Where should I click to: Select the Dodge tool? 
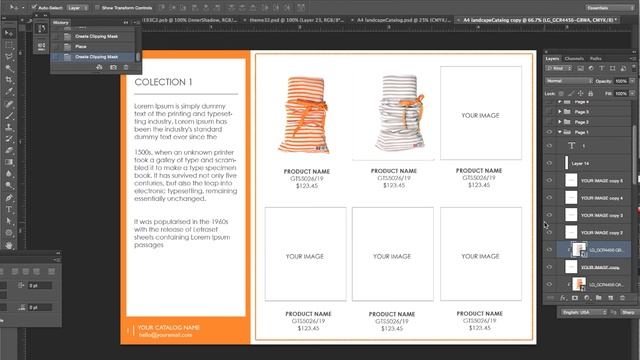pyautogui.click(x=9, y=186)
